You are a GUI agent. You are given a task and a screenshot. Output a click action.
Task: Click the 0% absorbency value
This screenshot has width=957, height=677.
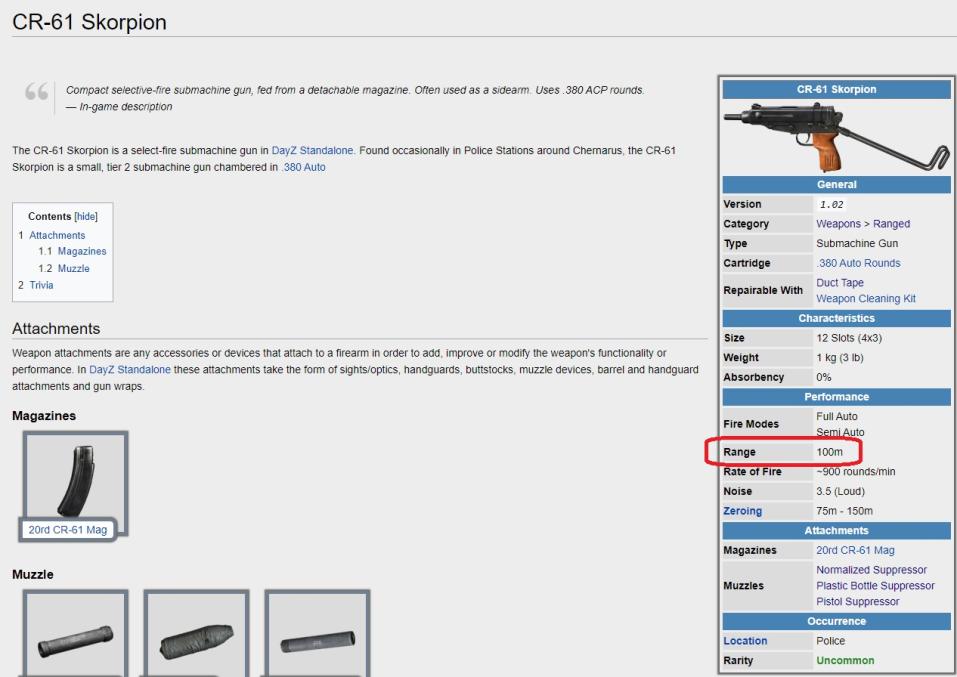[x=823, y=377]
